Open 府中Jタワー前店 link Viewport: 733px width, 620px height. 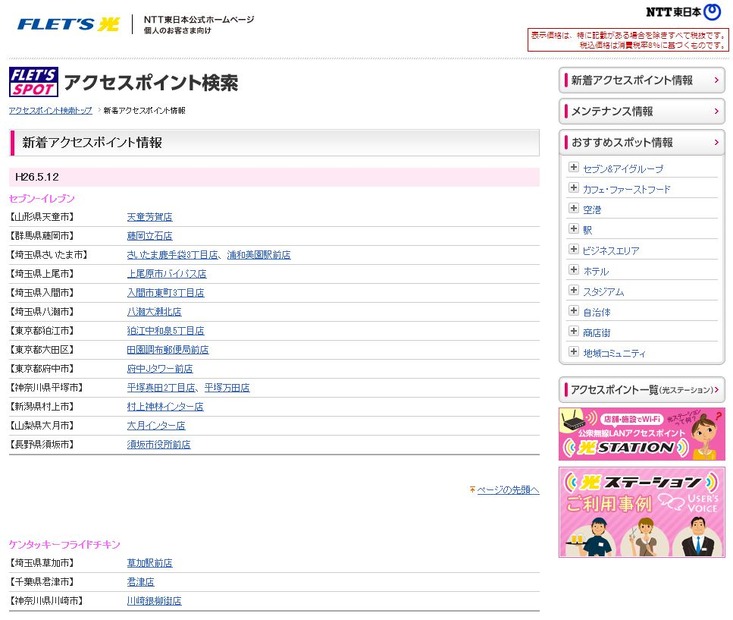160,369
